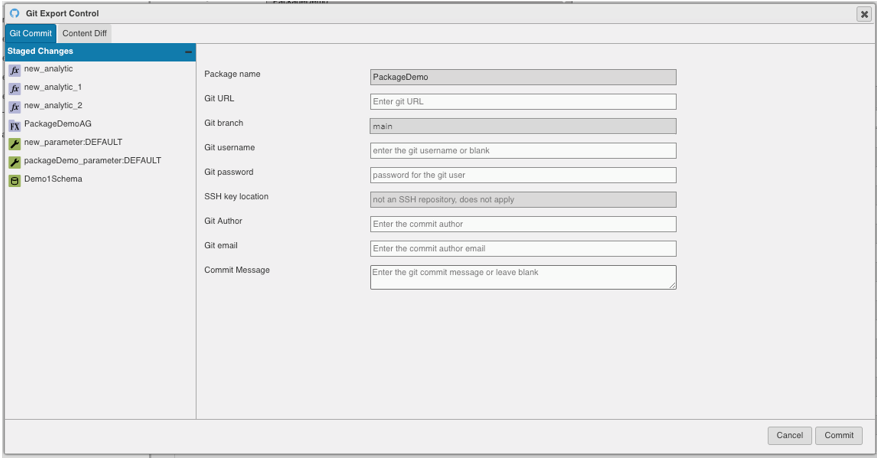Click the Git branch label
The height and width of the screenshot is (460, 877).
224,123
